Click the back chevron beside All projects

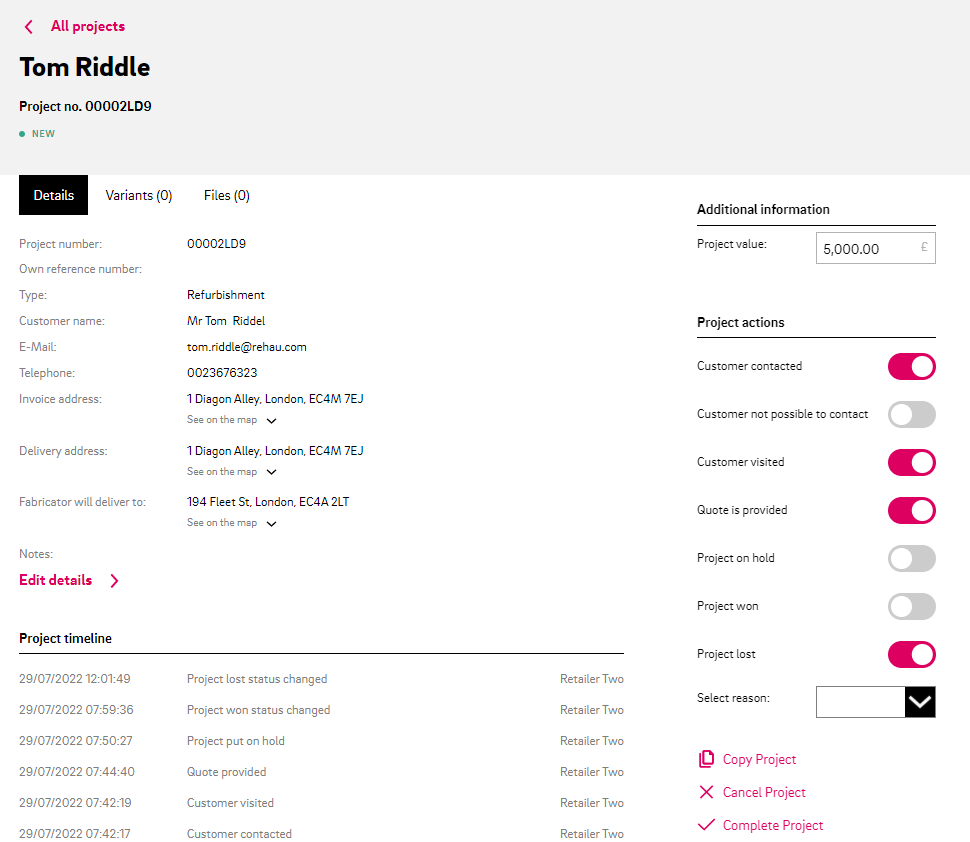(29, 27)
